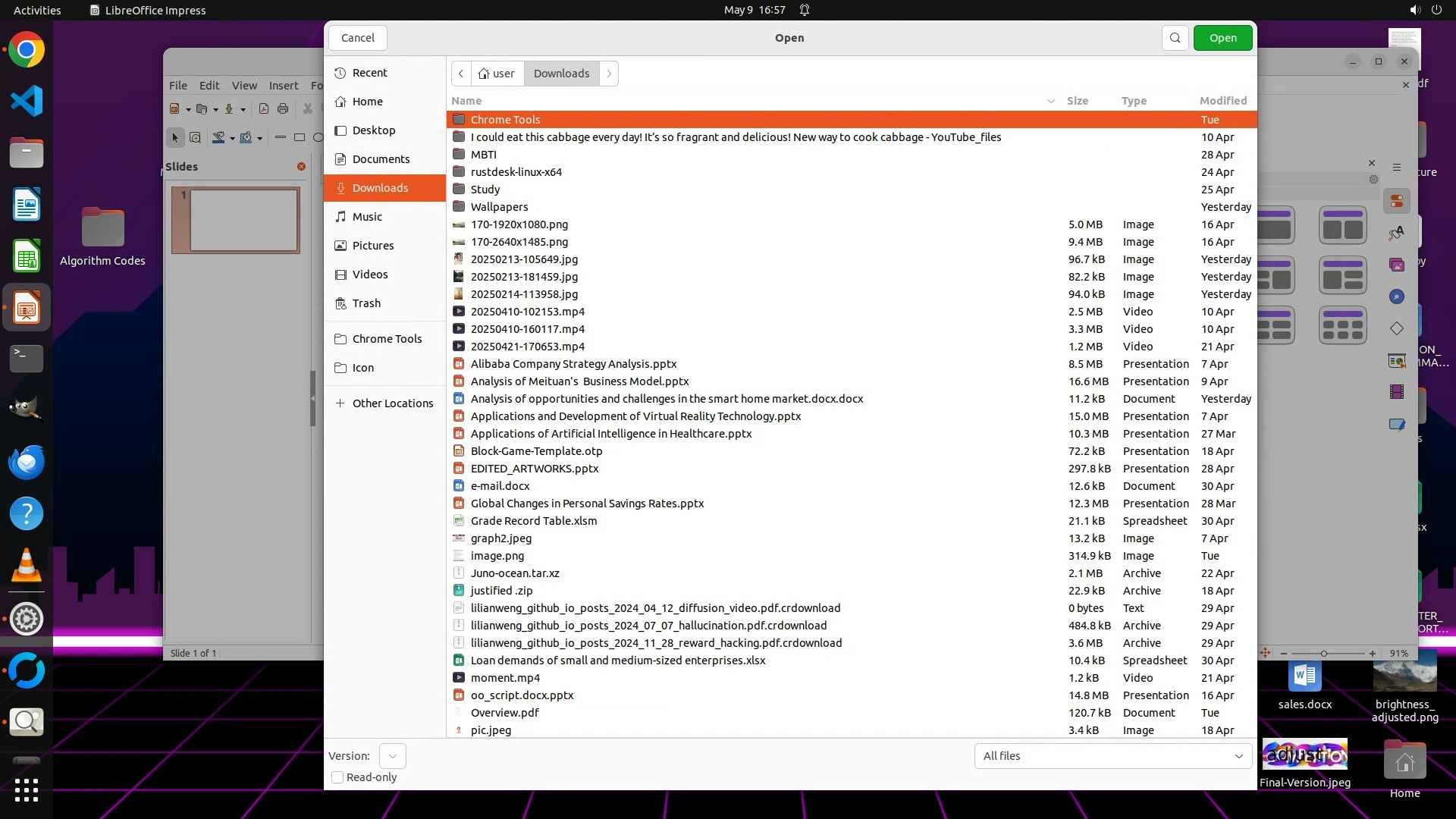Screen dimensions: 1456x819
Task: Launch Visual Studio Code from the dock
Action: (27, 101)
